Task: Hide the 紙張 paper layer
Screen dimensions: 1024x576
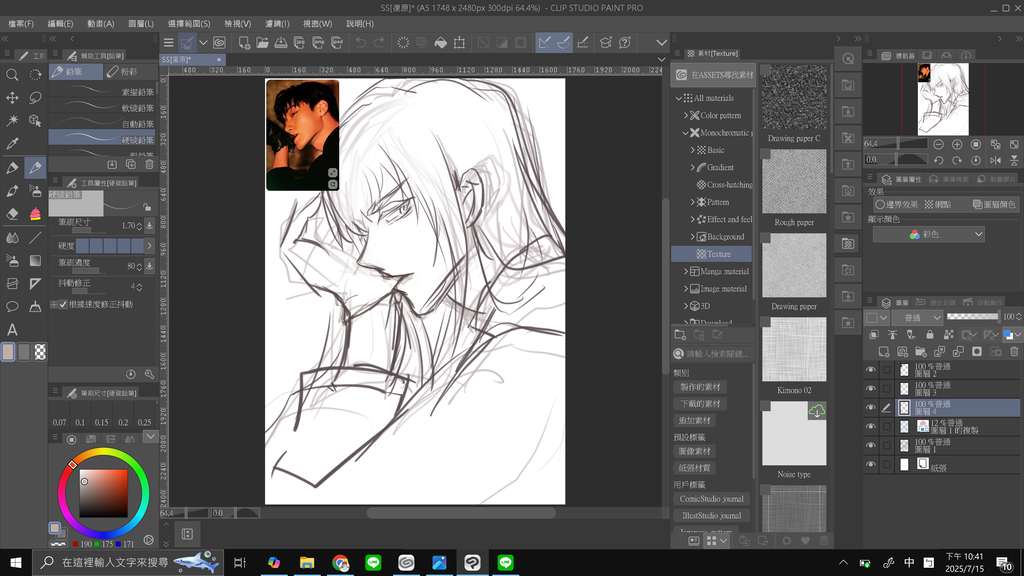Action: tap(871, 464)
